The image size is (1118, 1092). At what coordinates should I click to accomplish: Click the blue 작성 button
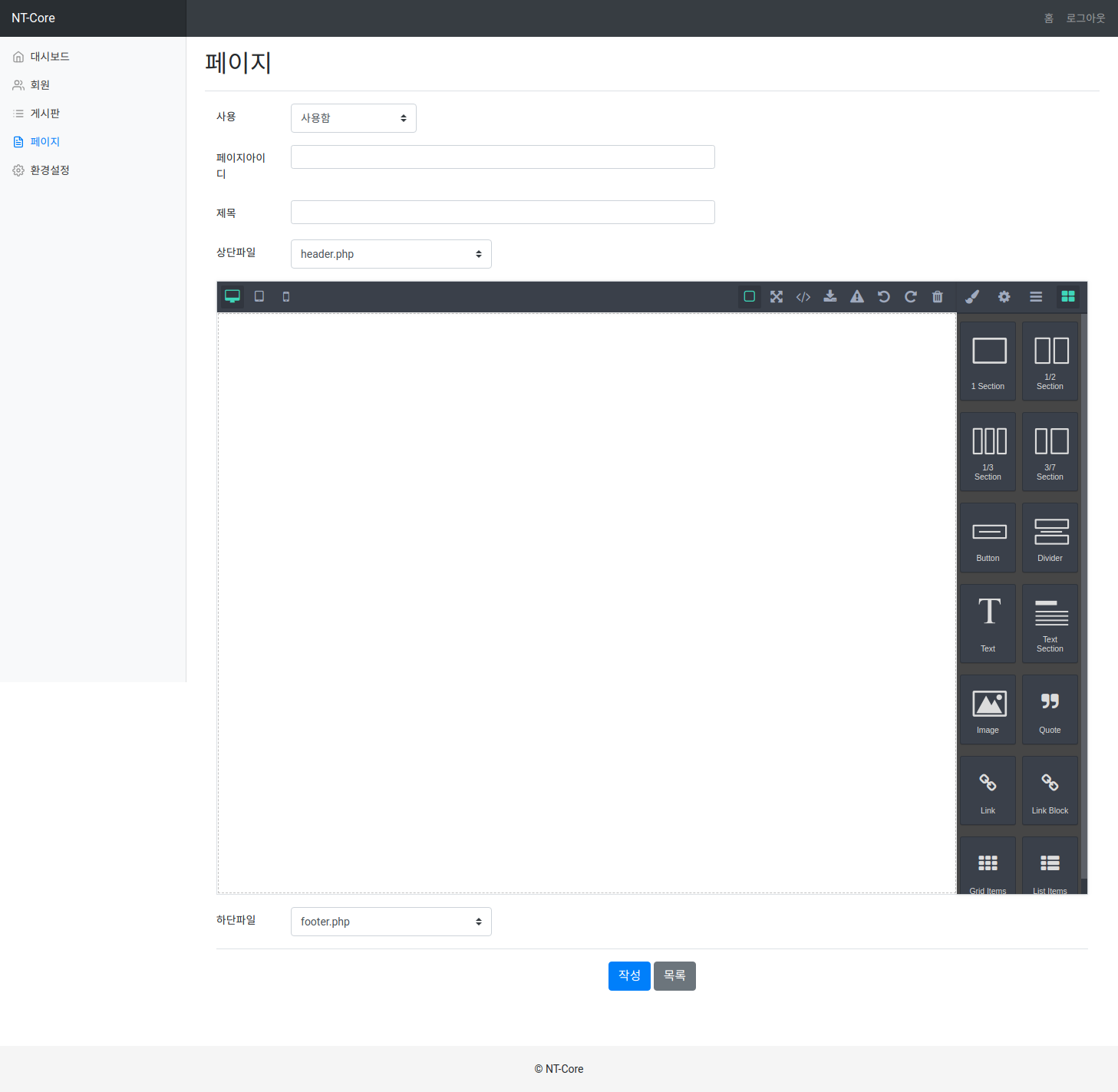[629, 976]
